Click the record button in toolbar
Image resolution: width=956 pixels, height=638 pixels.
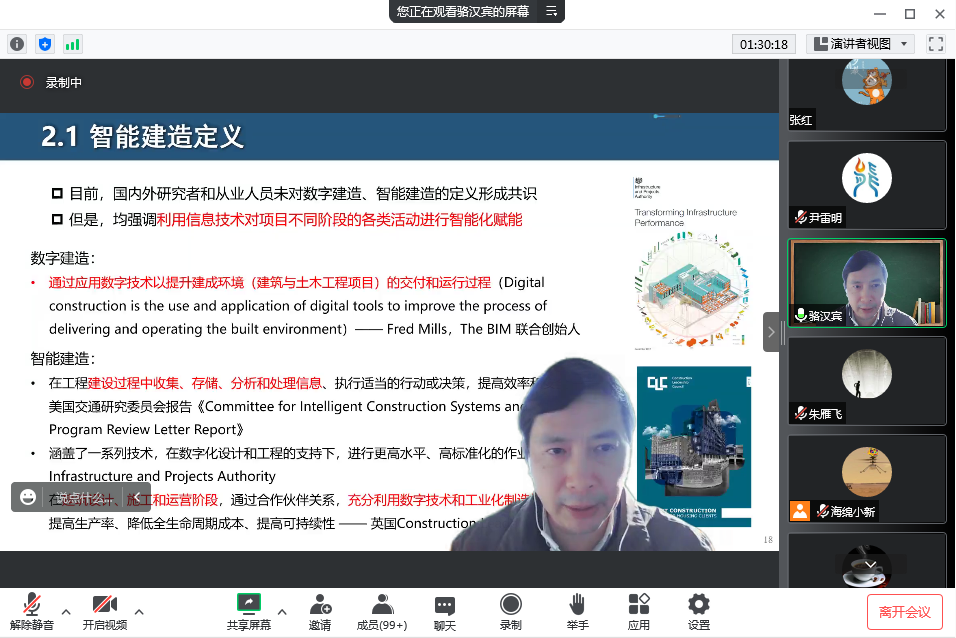[510, 612]
